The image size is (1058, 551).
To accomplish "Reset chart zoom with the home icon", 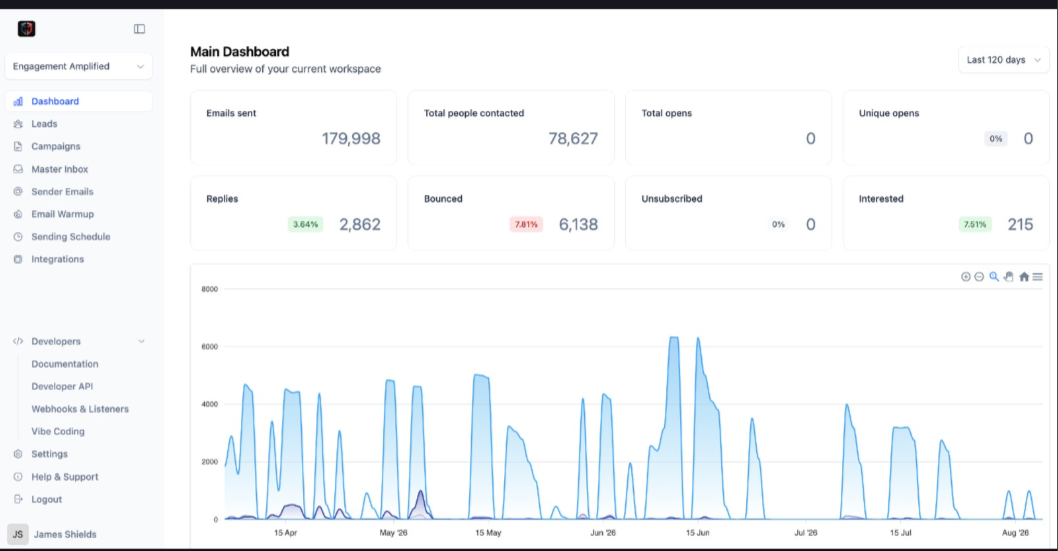I will (1024, 277).
